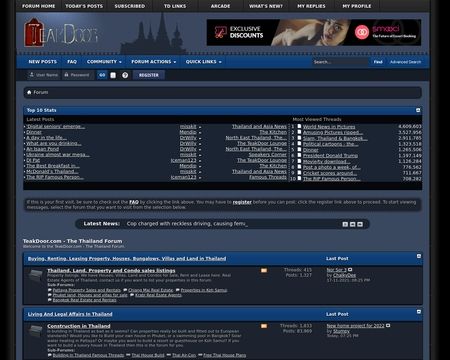Screen dimensions: 450x360
Task: Open Forum Home in top navigation
Action: pos(39,6)
